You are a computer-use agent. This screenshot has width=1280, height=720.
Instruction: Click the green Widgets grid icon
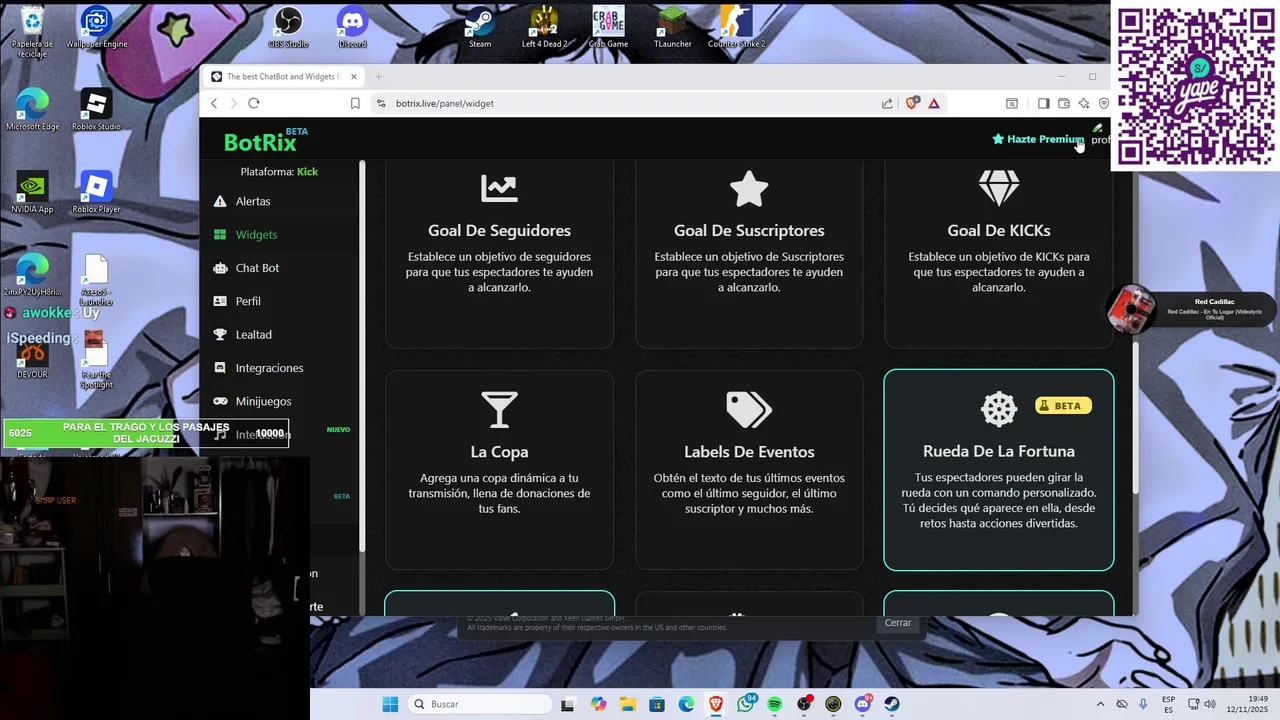220,234
